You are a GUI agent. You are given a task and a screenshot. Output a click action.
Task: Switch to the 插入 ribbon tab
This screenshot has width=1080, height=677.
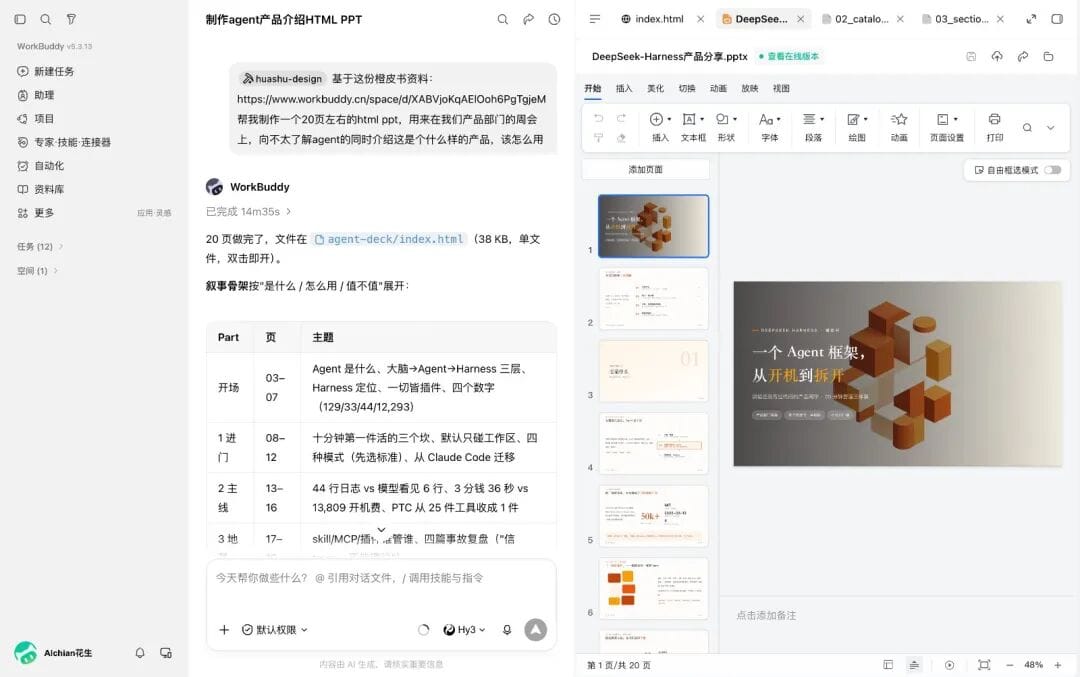623,88
